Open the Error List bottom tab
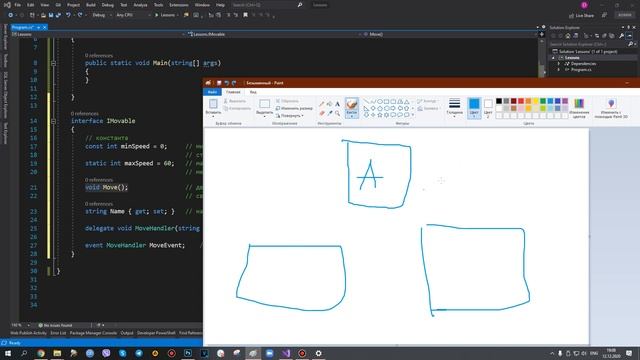The image size is (640, 360). 58,333
